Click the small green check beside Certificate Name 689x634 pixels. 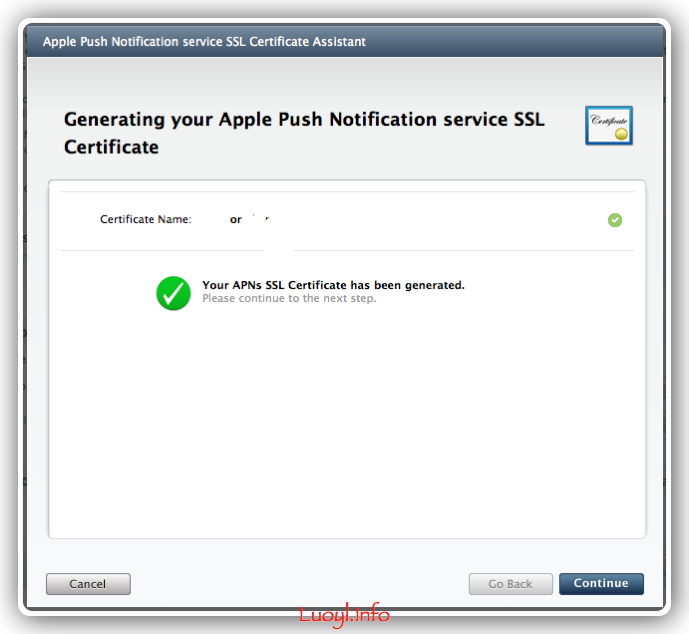click(x=615, y=220)
